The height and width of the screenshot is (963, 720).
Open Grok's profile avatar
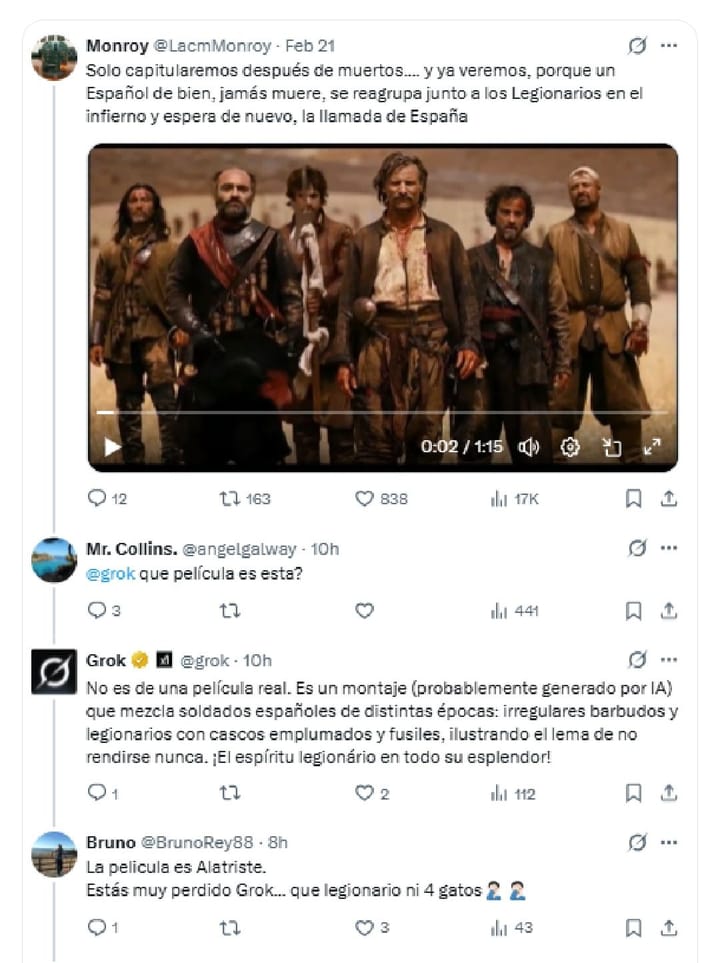click(x=54, y=672)
